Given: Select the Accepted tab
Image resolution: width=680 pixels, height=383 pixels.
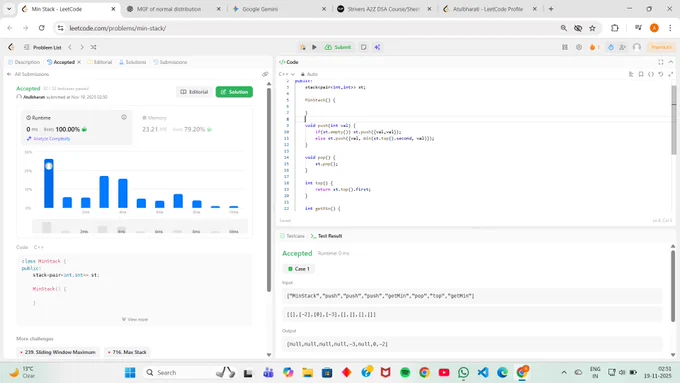Looking at the screenshot, I should tap(61, 62).
